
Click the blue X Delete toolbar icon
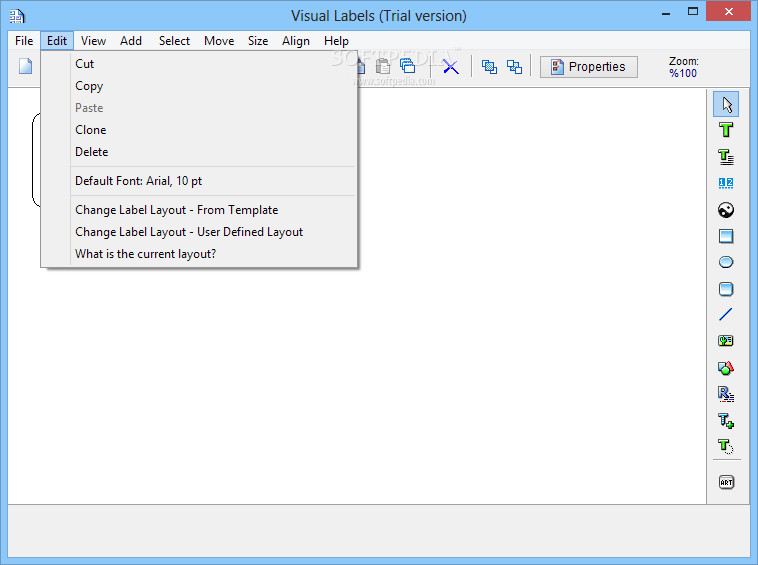(451, 67)
